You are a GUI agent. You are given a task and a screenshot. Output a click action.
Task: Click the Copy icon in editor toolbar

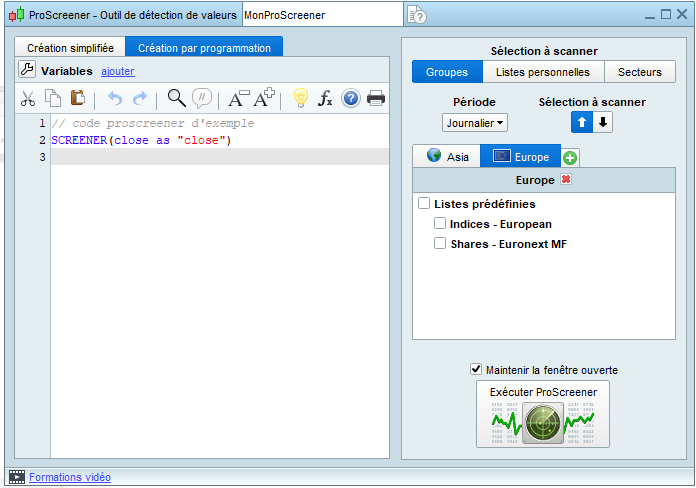[x=53, y=98]
